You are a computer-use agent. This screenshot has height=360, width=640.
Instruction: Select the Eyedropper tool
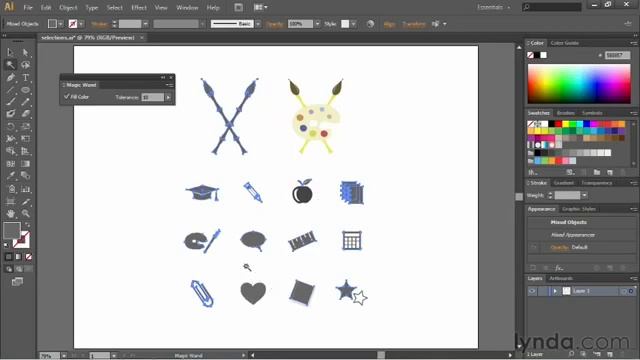pyautogui.click(x=11, y=176)
